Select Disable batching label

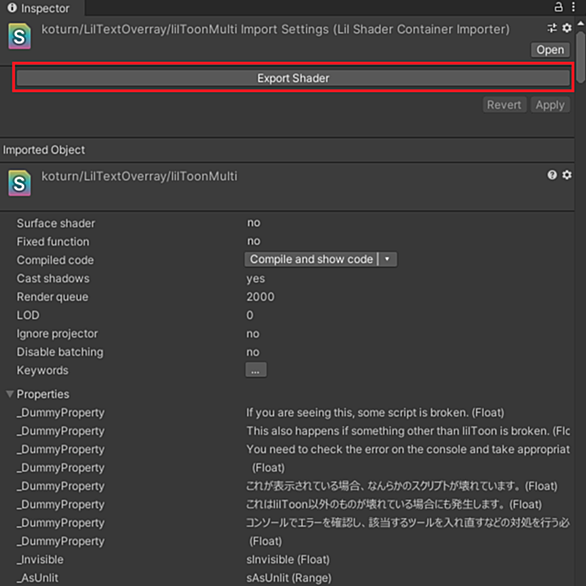[x=60, y=352]
